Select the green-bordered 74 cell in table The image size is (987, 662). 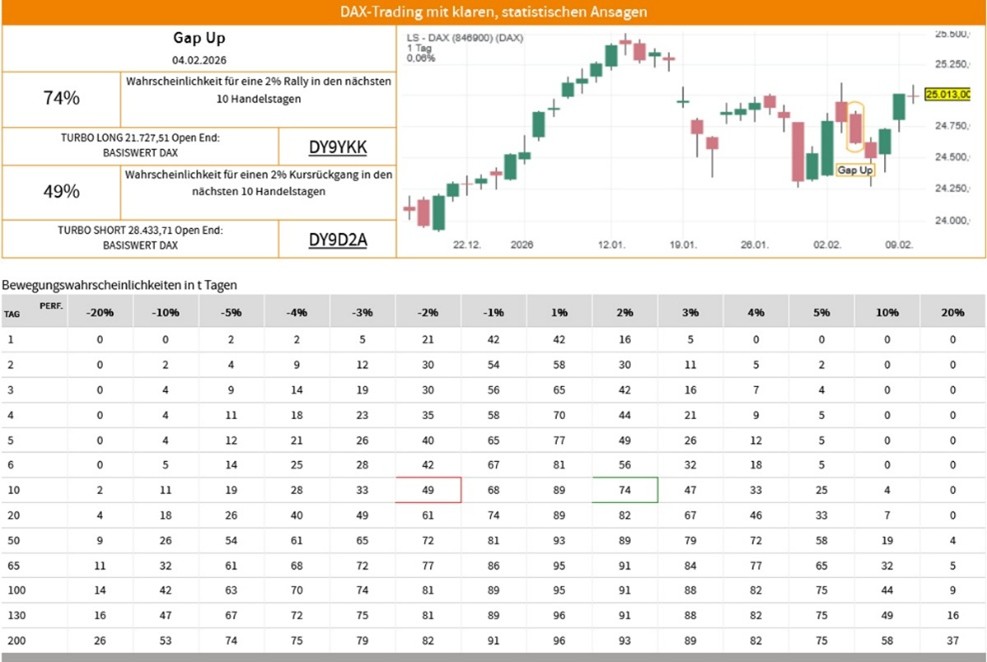tap(625, 490)
